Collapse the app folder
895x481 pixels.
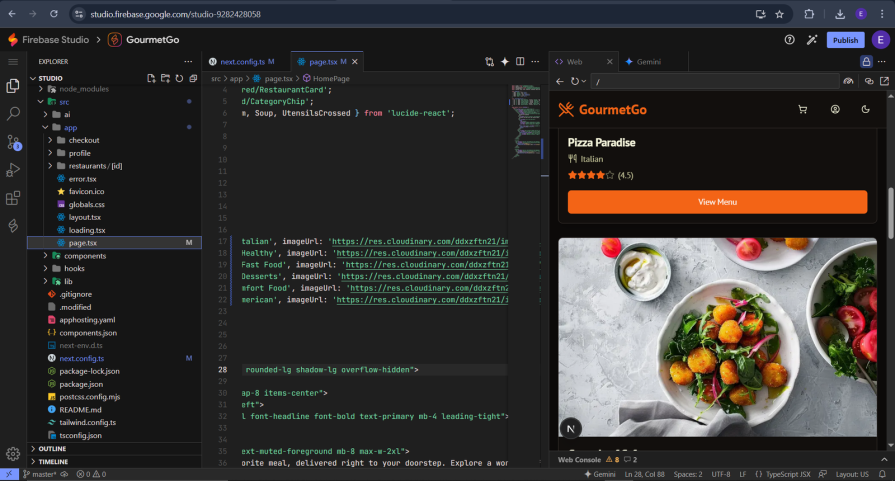coord(46,127)
